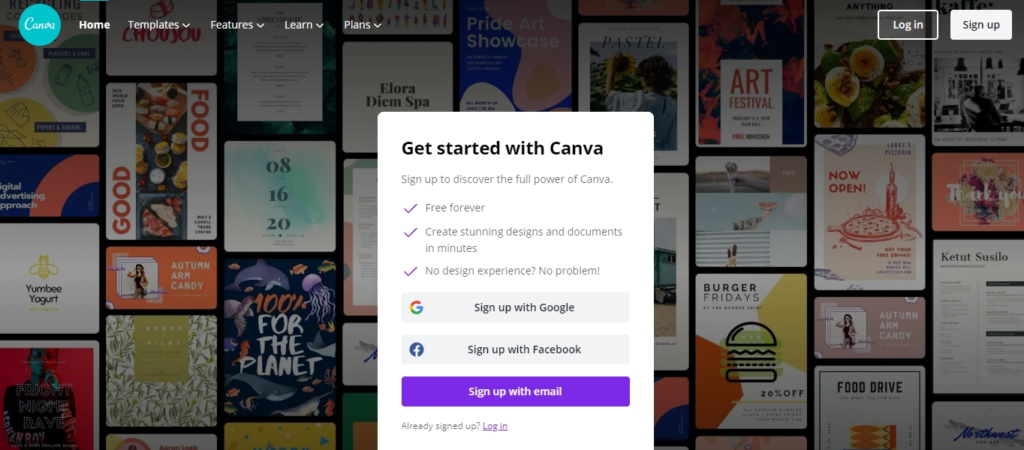The image size is (1024, 450).
Task: Click the Log in button in header
Action: pyautogui.click(x=908, y=25)
